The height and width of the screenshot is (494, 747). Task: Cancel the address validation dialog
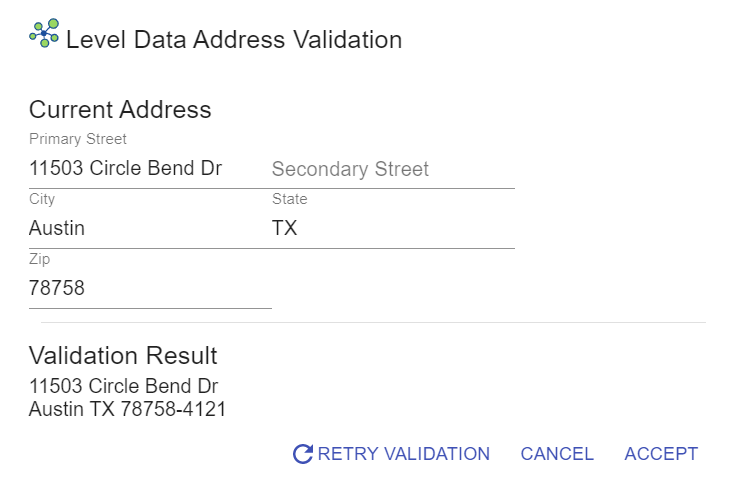click(x=557, y=454)
